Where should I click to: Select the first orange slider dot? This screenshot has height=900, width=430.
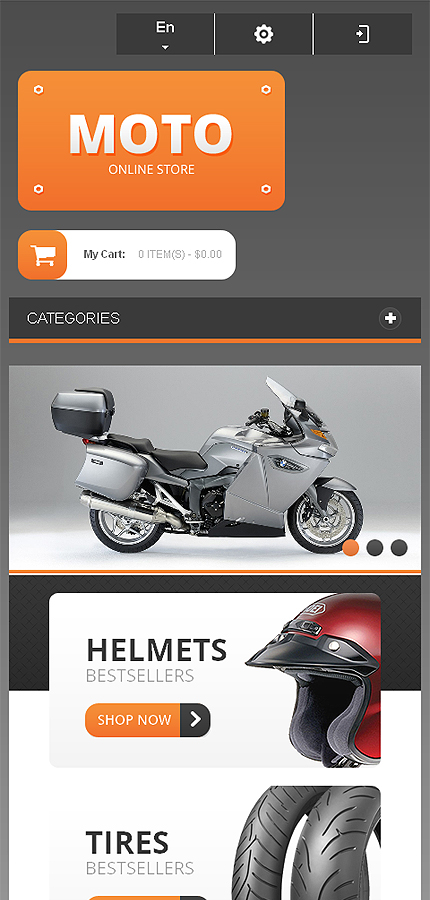coord(351,548)
